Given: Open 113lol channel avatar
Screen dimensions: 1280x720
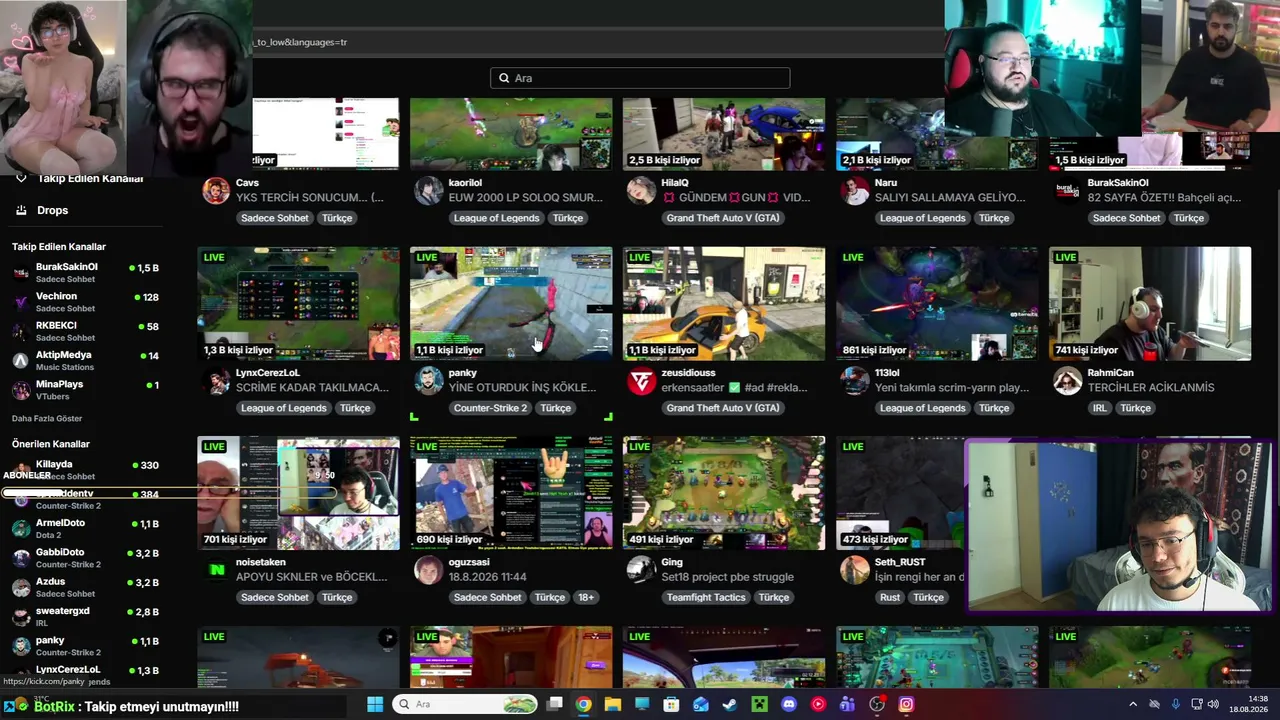Looking at the screenshot, I should point(855,380).
